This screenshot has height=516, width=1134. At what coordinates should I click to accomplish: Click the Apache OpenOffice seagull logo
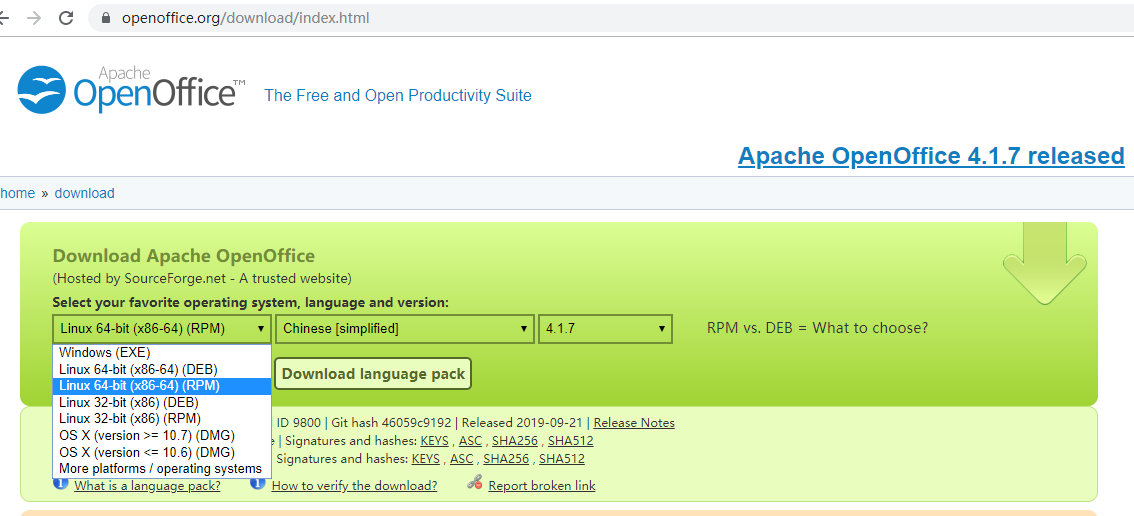pyautogui.click(x=42, y=90)
